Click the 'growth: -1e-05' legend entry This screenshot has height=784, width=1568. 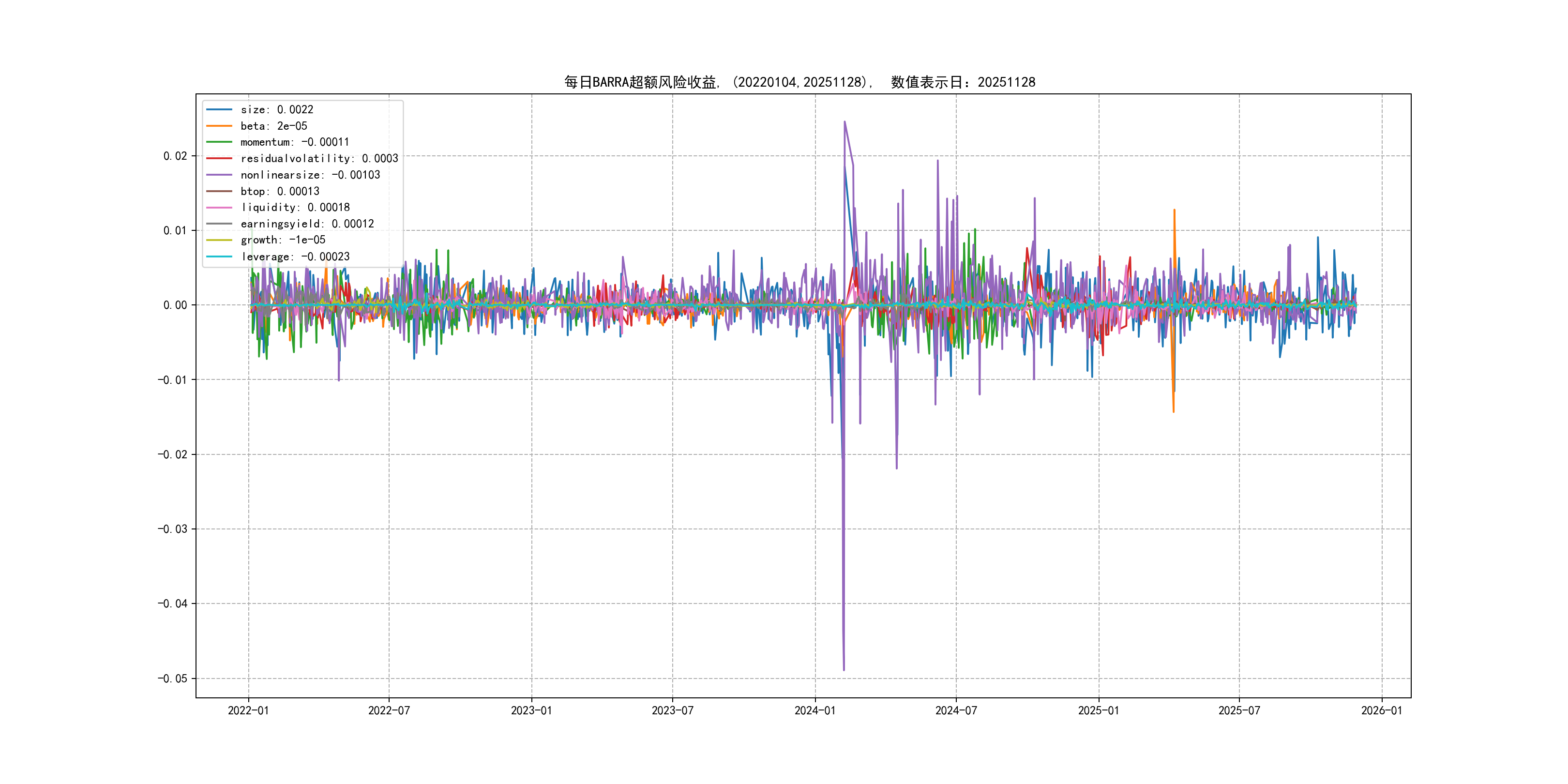(283, 240)
